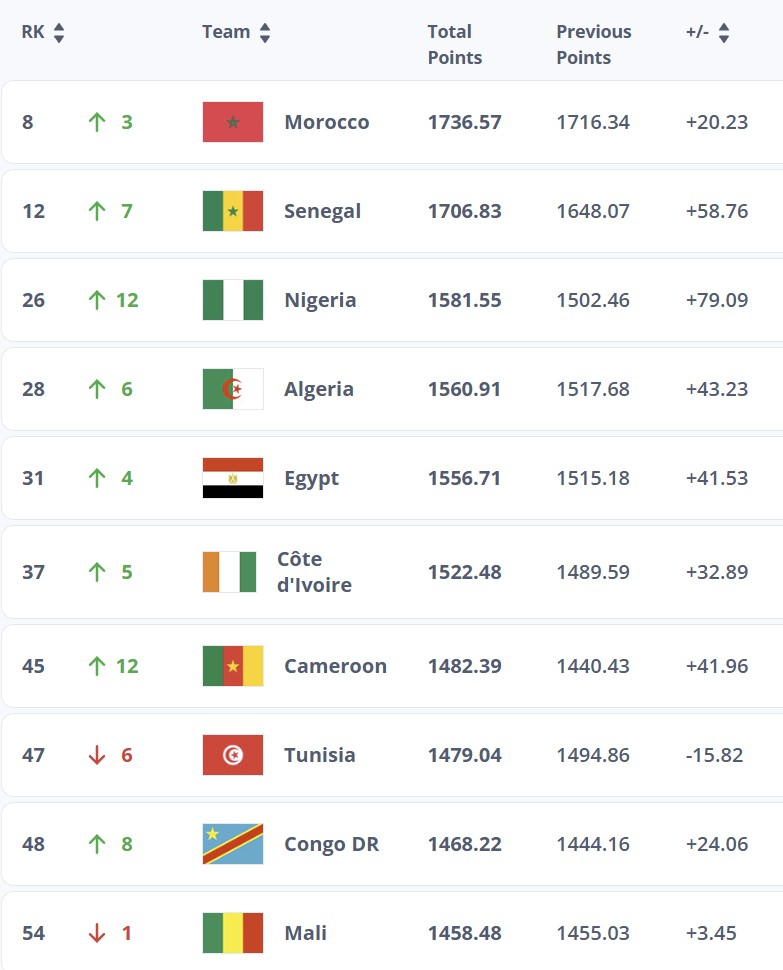Select the Total Points column header
Image resolution: width=783 pixels, height=970 pixels.
455,45
